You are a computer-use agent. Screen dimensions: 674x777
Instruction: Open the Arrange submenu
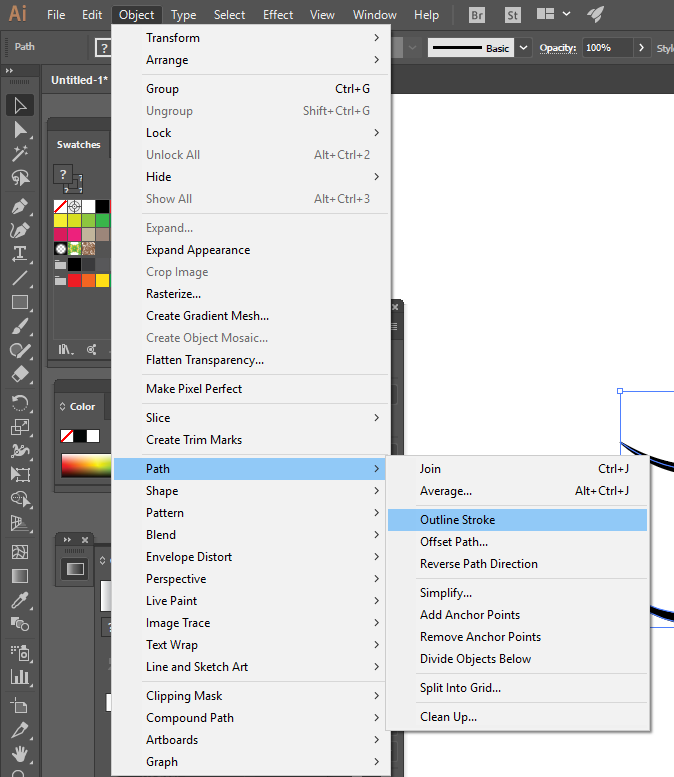[x=251, y=60]
